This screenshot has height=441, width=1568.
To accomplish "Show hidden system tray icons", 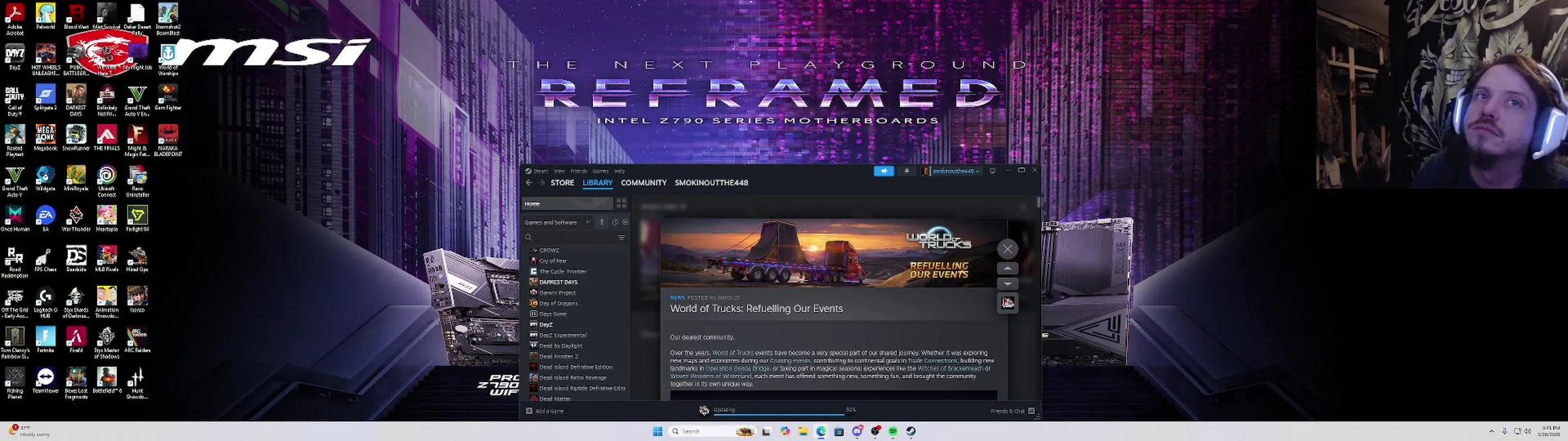I will (x=1491, y=431).
